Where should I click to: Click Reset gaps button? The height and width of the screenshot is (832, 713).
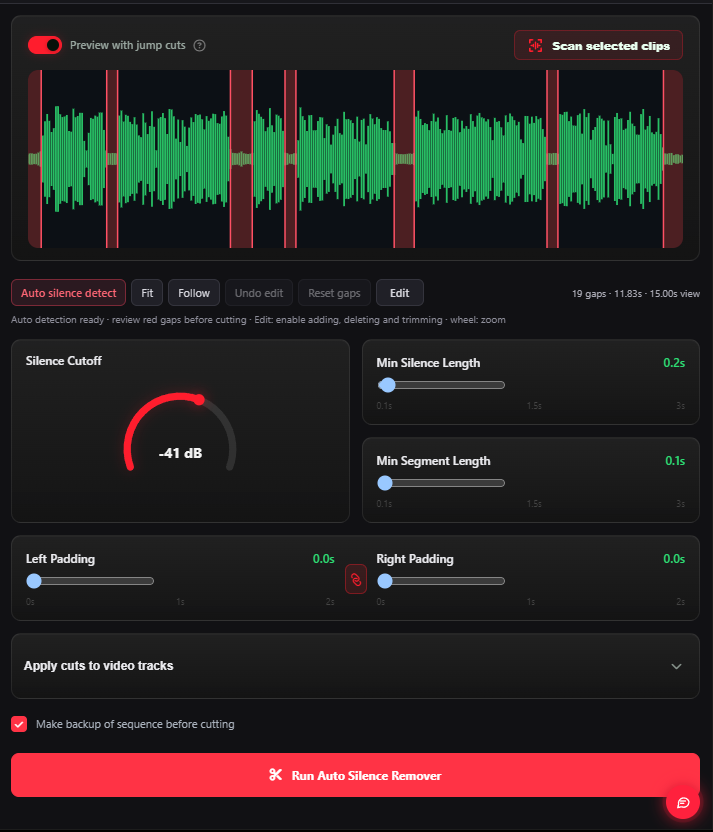334,293
